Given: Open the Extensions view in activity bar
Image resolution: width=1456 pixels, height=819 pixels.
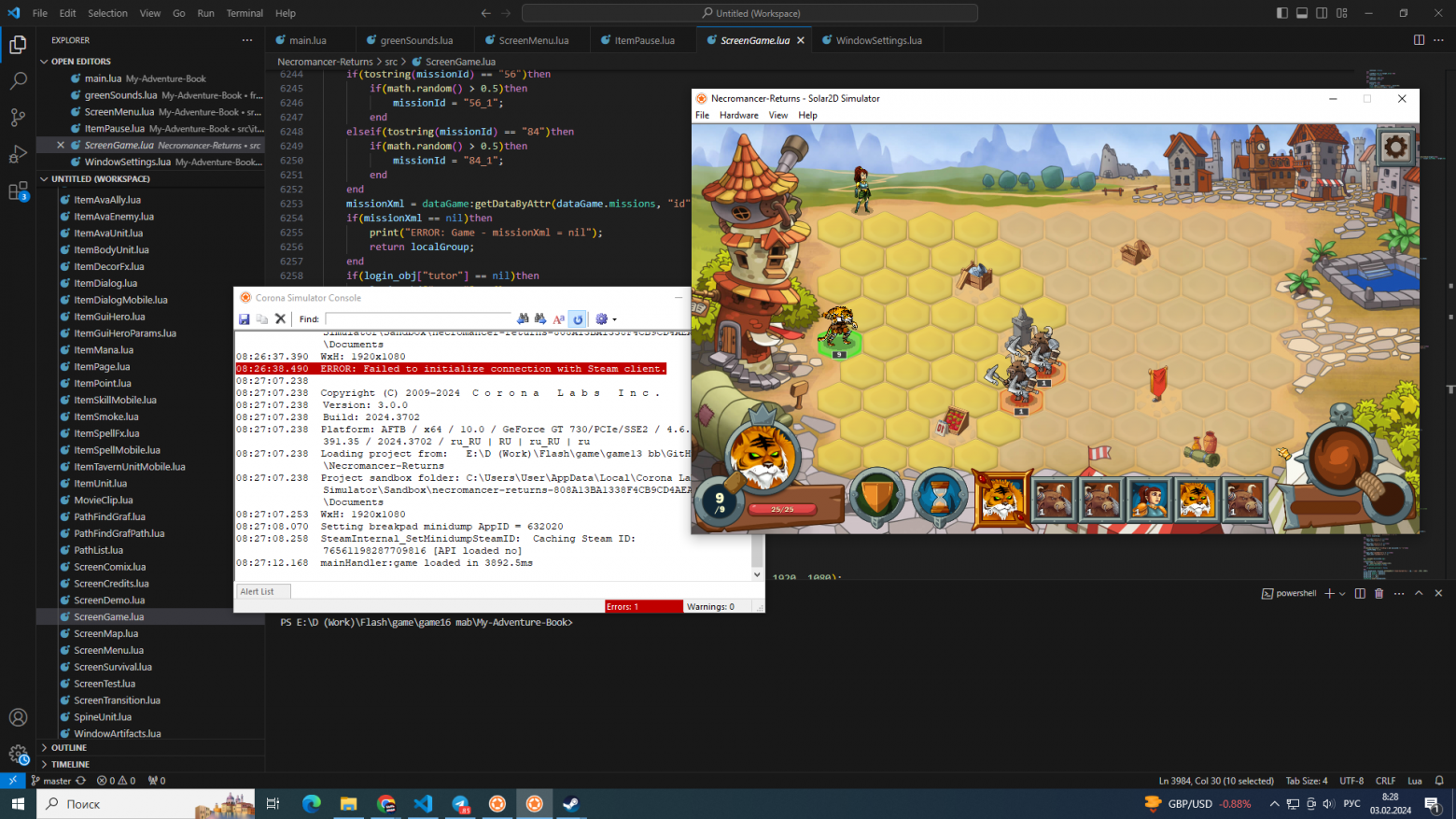Looking at the screenshot, I should click(18, 191).
